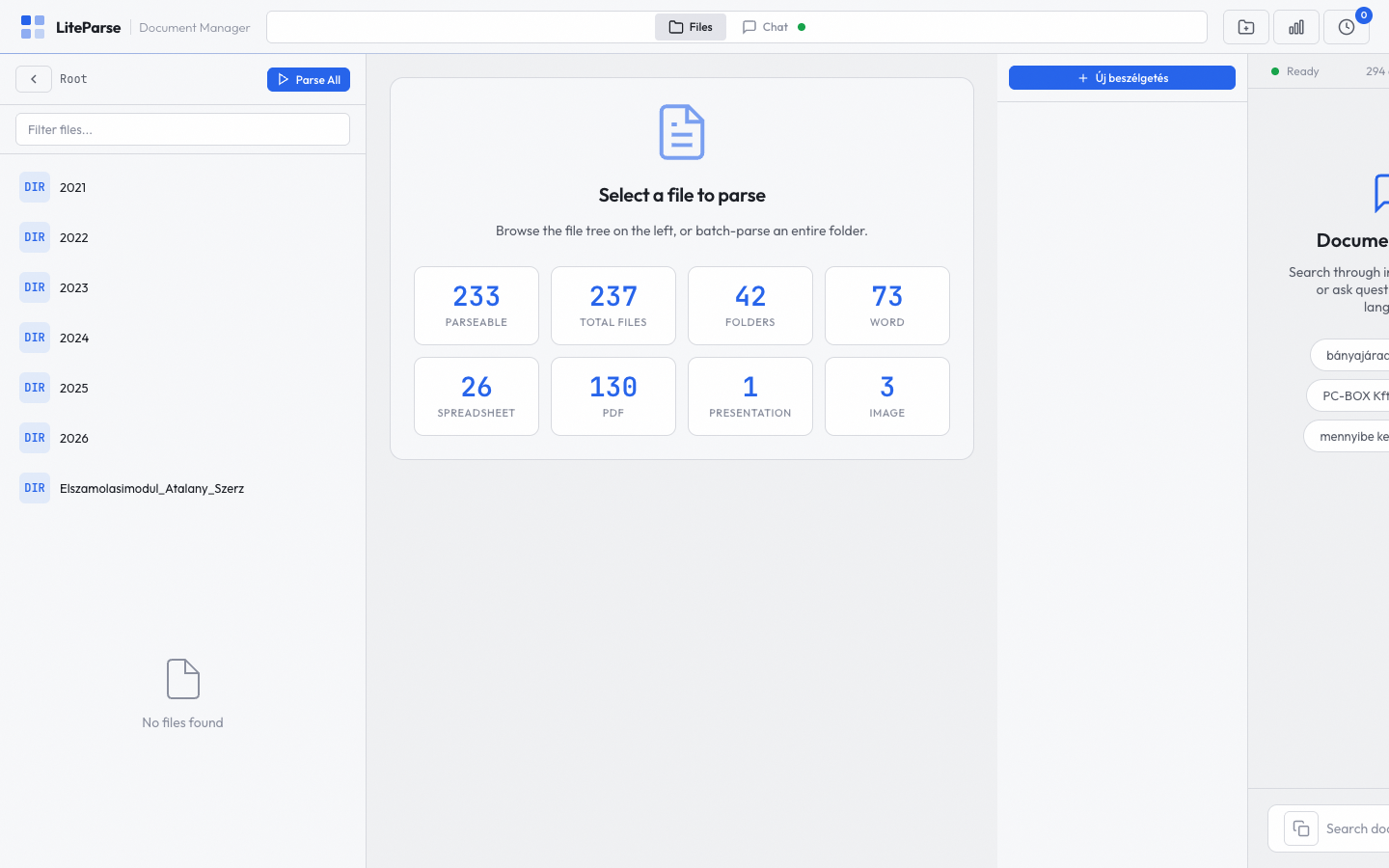Focus the Search documents input field
Image resolution: width=1389 pixels, height=868 pixels.
click(x=1356, y=828)
